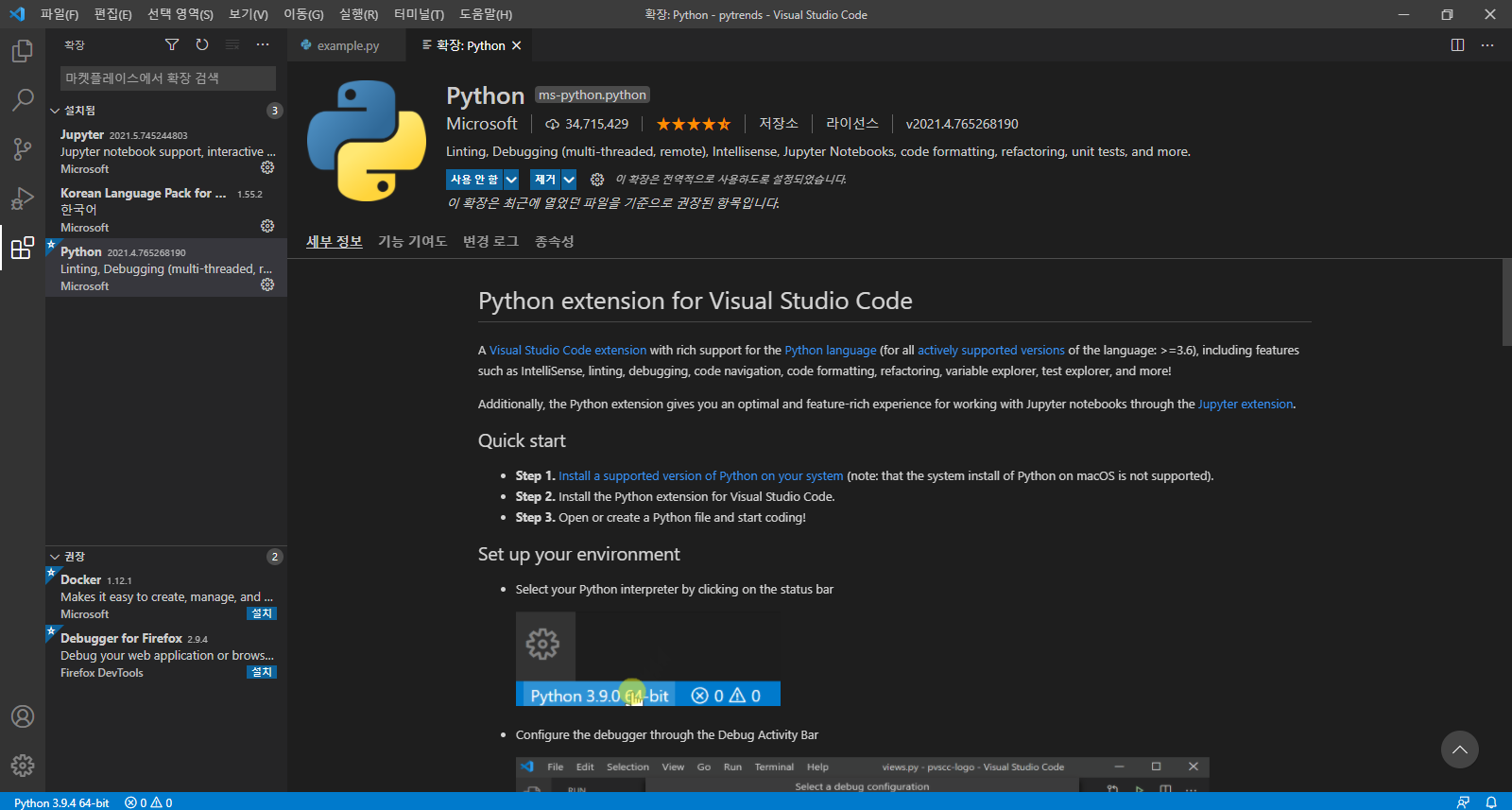Viewport: 1512px width, 810px height.
Task: Click the five-star rating
Action: [694, 124]
